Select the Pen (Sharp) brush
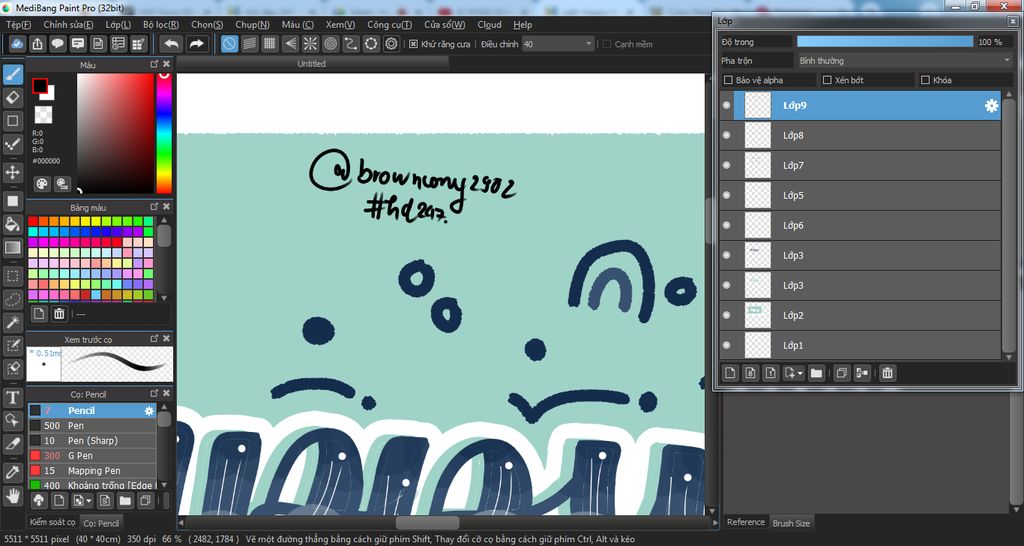The image size is (1024, 546). click(92, 440)
